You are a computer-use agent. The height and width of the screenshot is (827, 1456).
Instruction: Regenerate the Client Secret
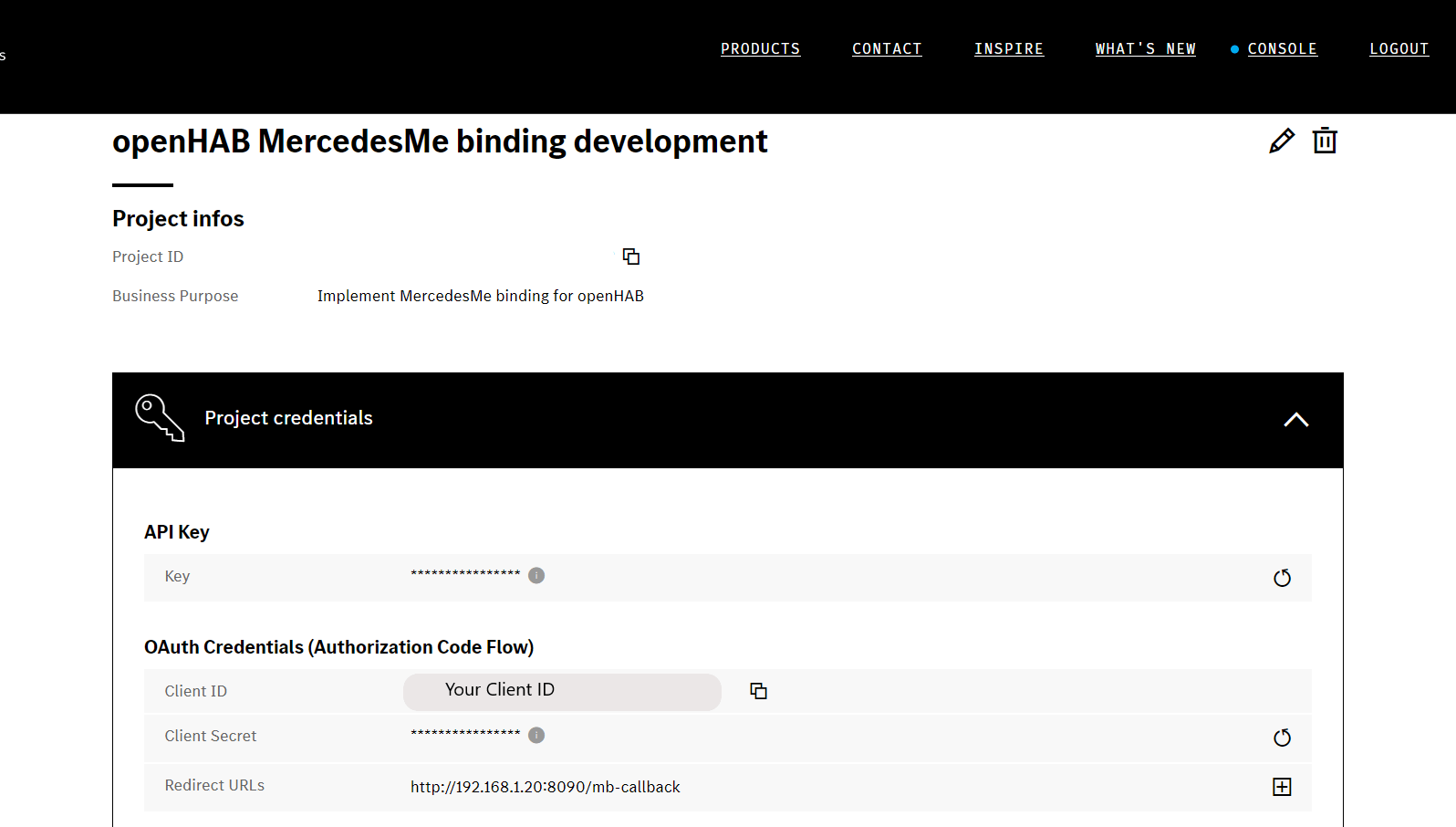(1282, 738)
